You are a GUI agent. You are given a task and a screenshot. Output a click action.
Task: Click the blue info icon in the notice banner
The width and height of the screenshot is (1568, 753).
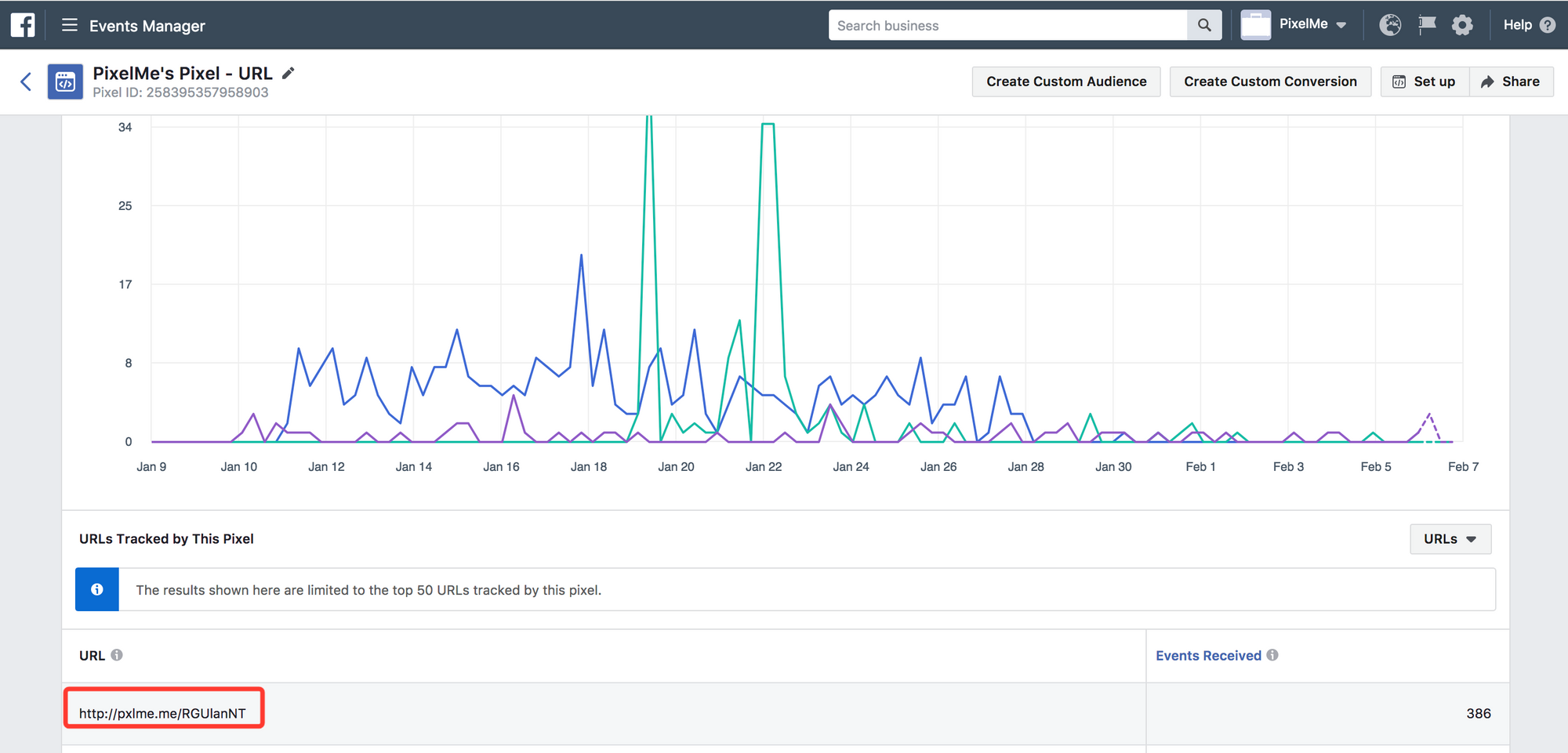[97, 589]
